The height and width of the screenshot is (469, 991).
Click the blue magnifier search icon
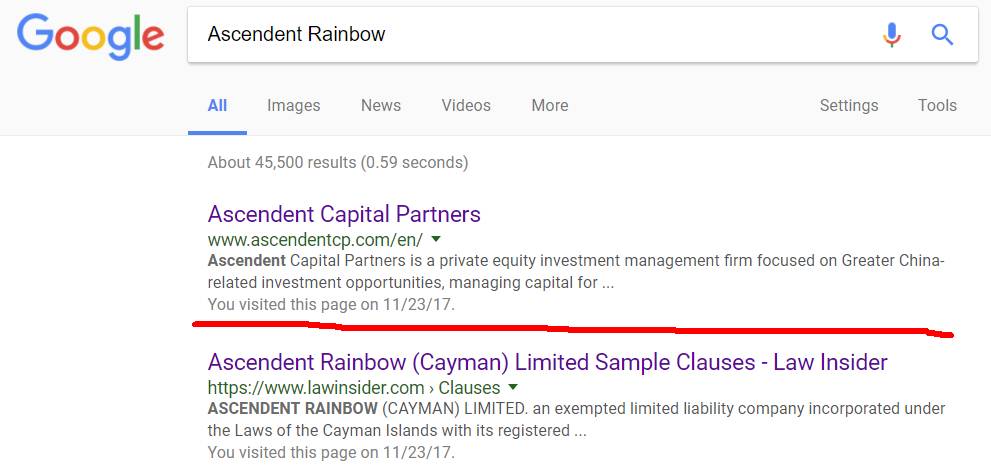pos(942,34)
